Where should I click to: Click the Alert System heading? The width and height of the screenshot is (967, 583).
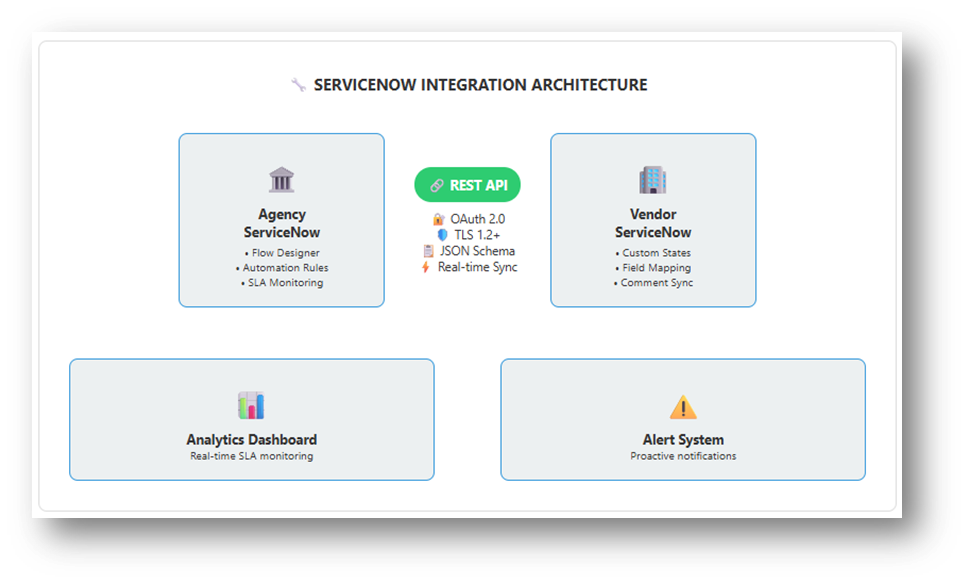tap(683, 440)
